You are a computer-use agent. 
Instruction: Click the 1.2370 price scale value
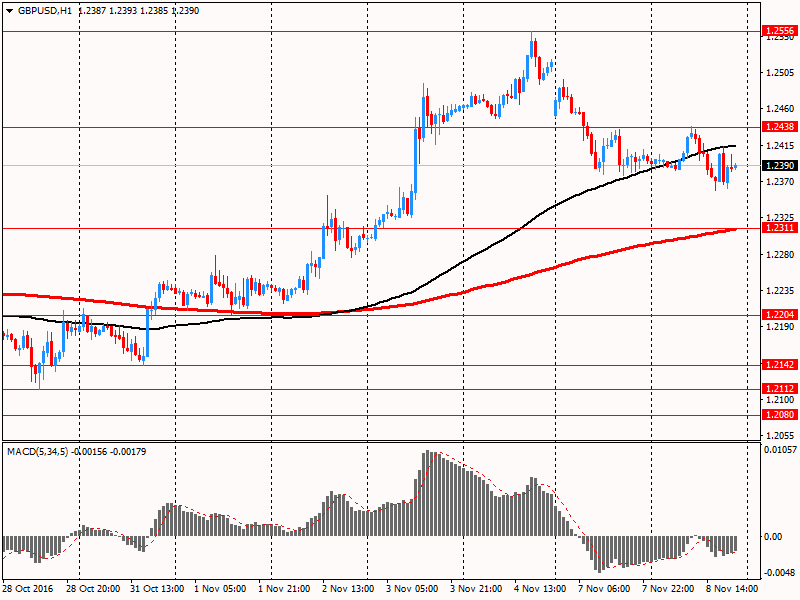(780, 182)
